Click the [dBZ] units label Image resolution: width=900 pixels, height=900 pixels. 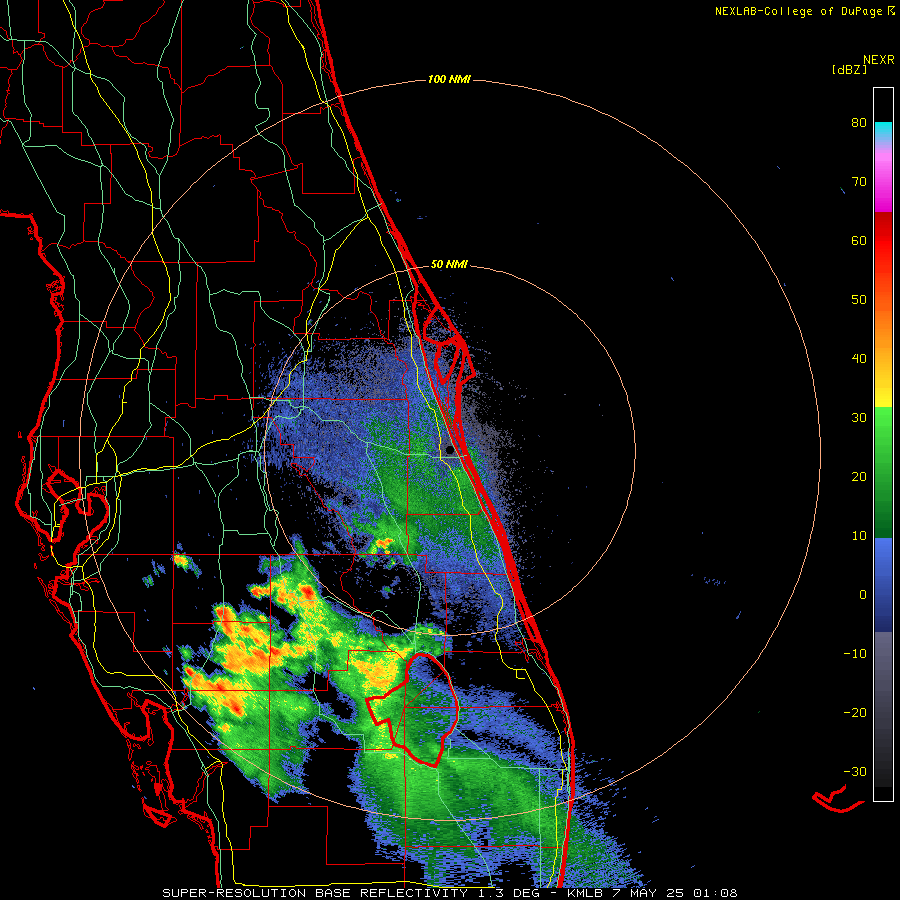(849, 70)
